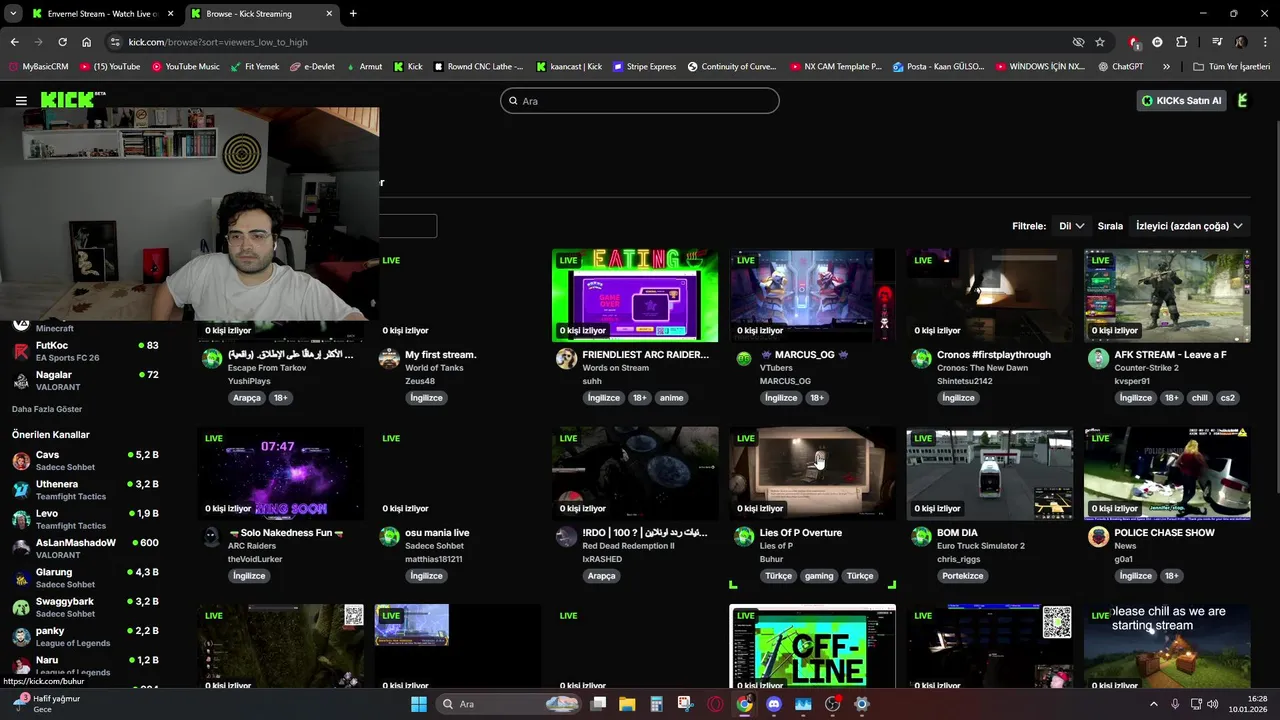Select the gaming tag under Buhur

pyautogui.click(x=819, y=576)
